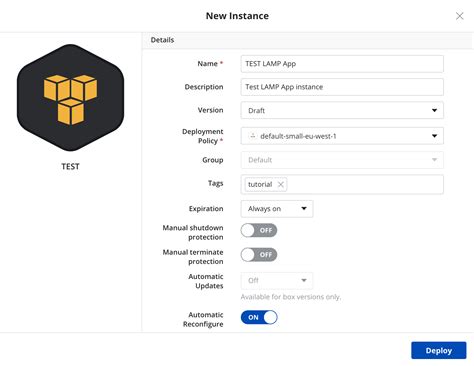This screenshot has height=366, width=474.
Task: Close the New Instance dialog
Action: coord(460,16)
